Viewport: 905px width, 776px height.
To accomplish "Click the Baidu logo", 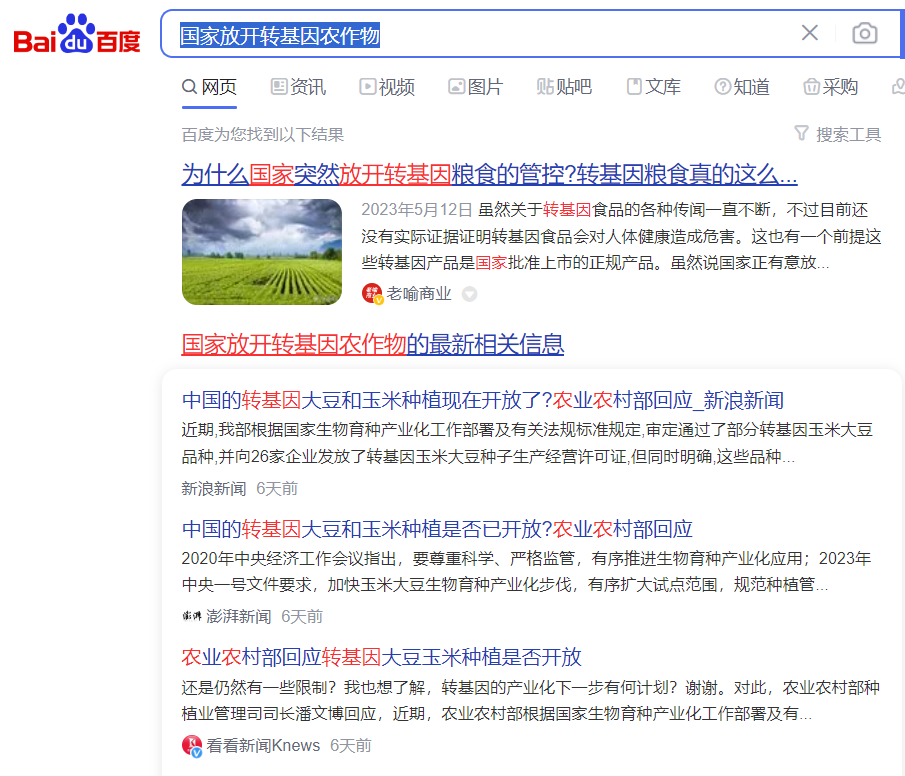I will click(x=77, y=33).
